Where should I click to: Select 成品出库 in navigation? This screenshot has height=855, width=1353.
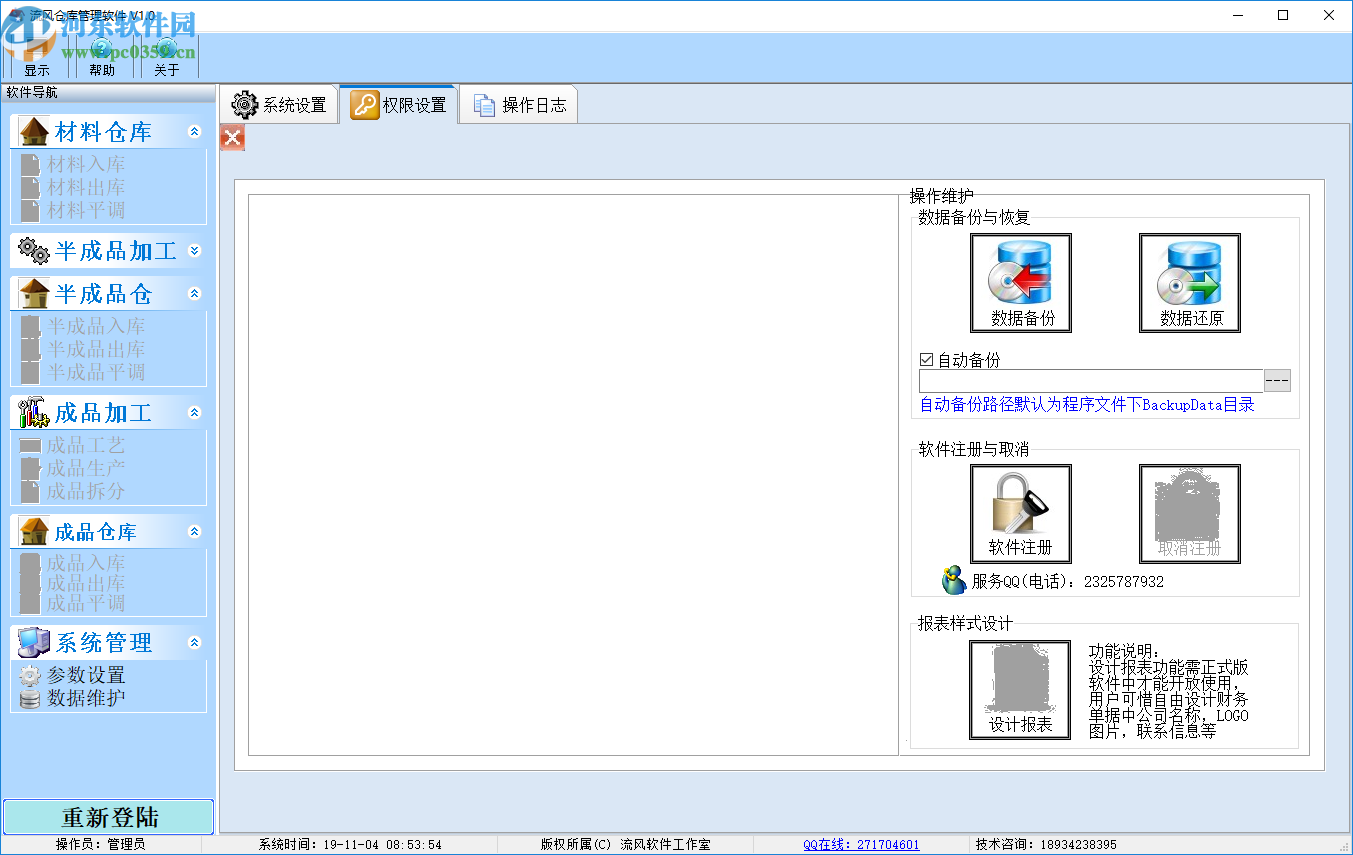pos(86,583)
